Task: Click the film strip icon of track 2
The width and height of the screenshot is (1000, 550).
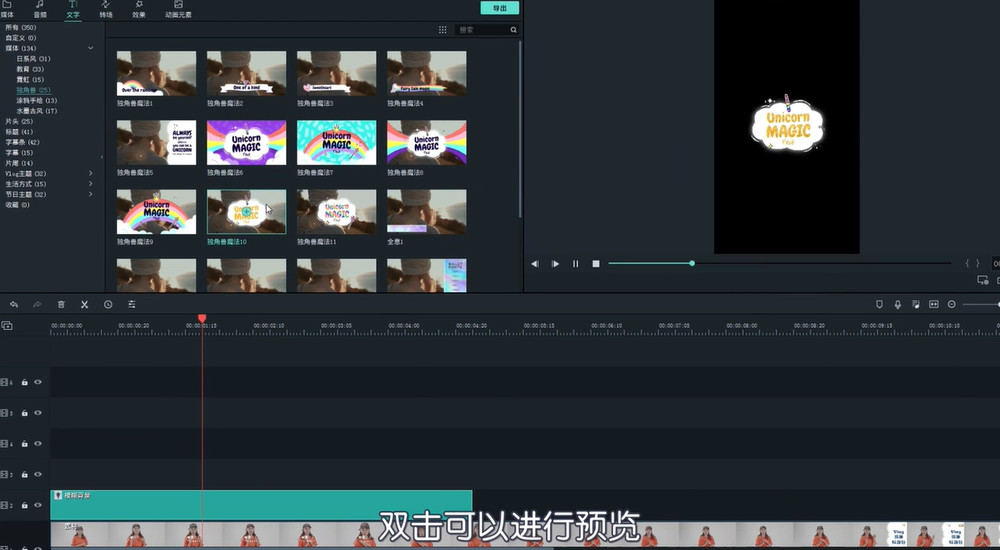Action: pos(4,505)
